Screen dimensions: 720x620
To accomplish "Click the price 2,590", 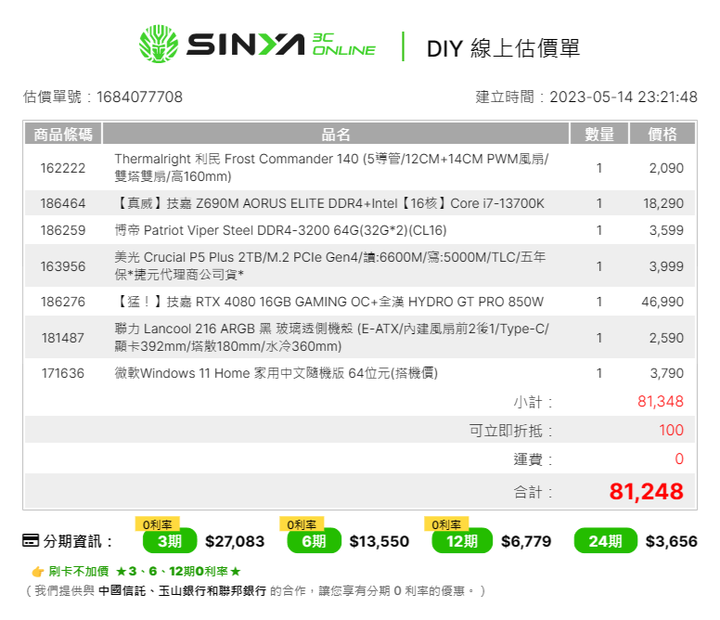I will 666,338.
